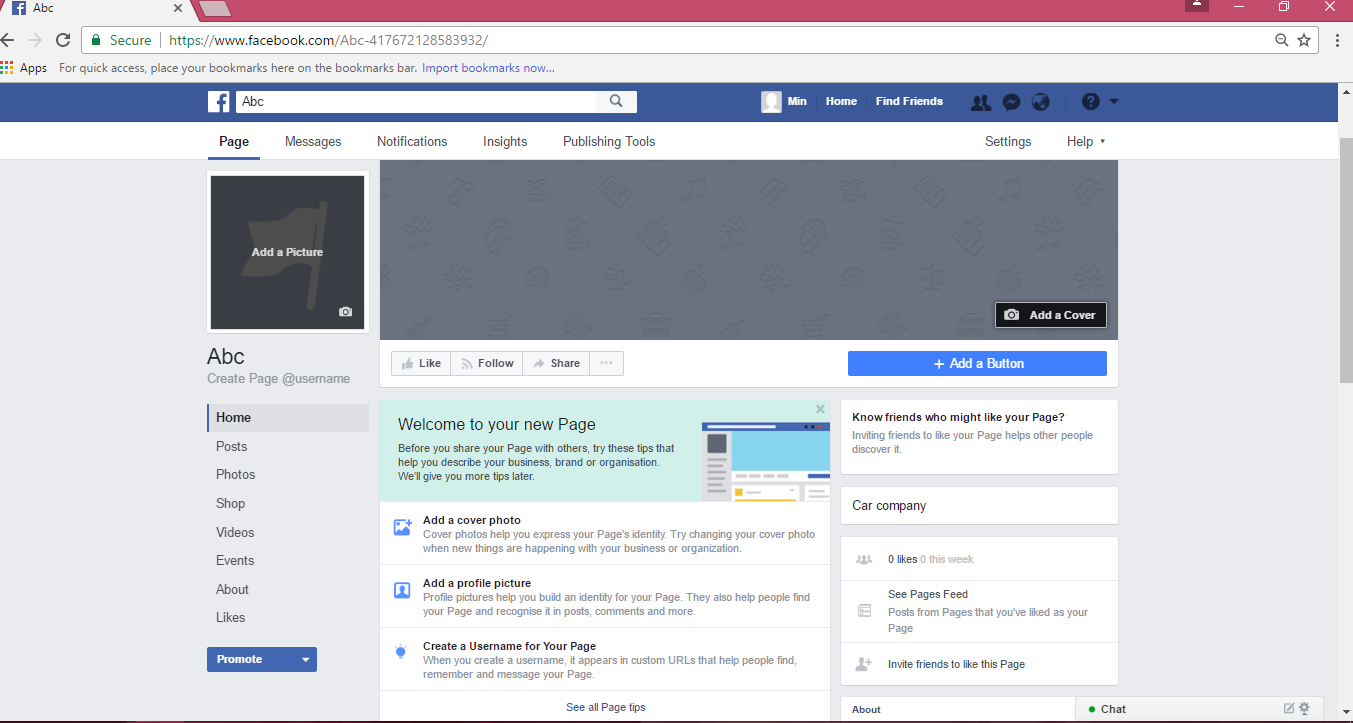Click the Car company category text
Image resolution: width=1353 pixels, height=723 pixels.
[889, 506]
